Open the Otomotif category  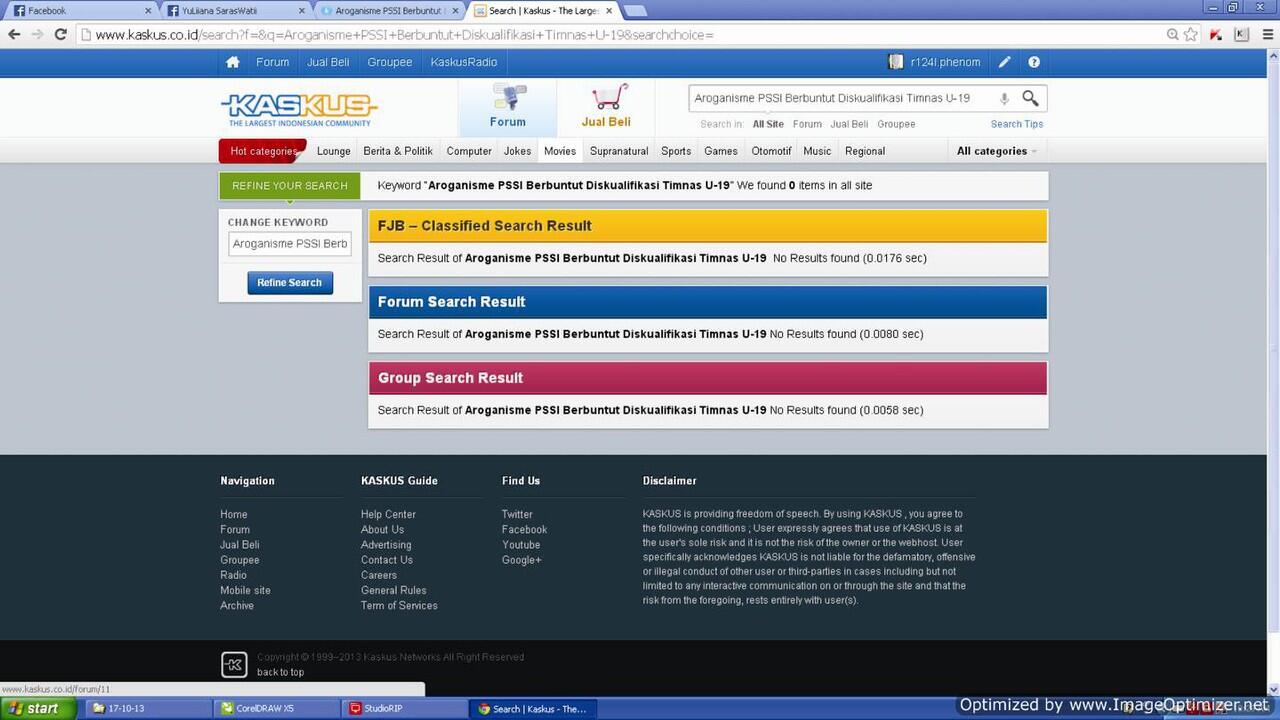tap(771, 151)
